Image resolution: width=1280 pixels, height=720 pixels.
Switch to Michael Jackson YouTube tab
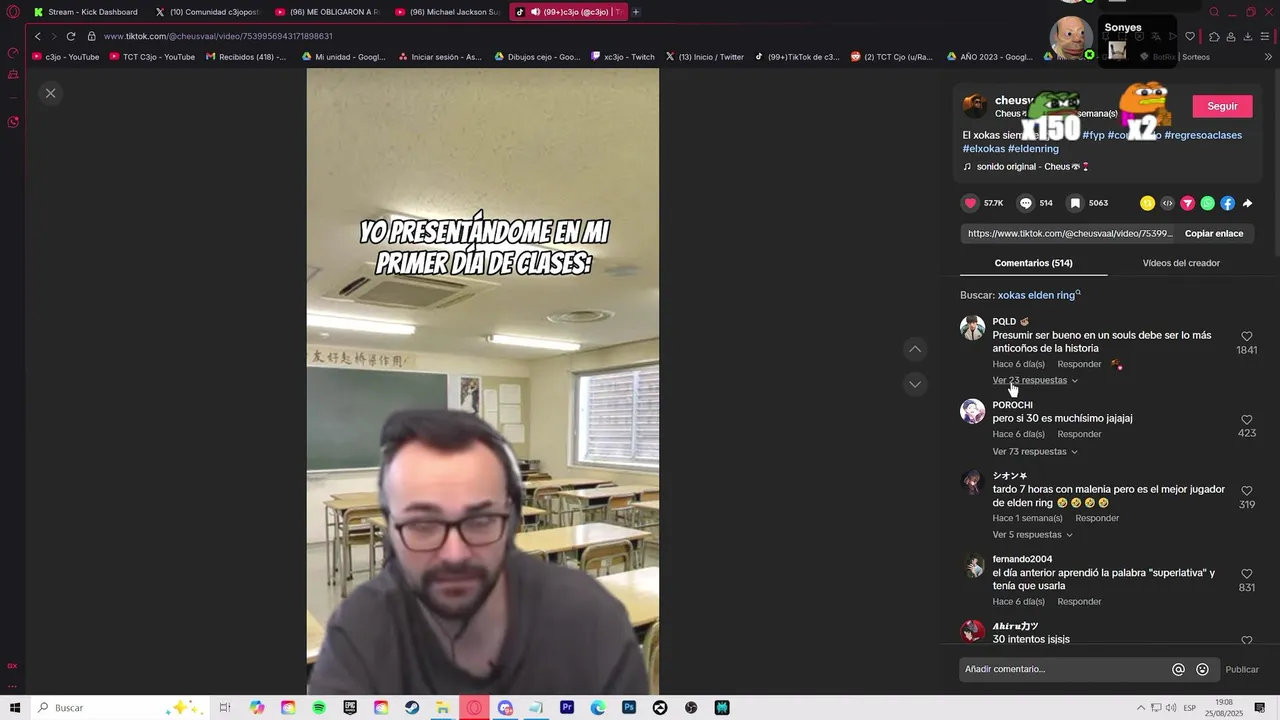click(448, 12)
